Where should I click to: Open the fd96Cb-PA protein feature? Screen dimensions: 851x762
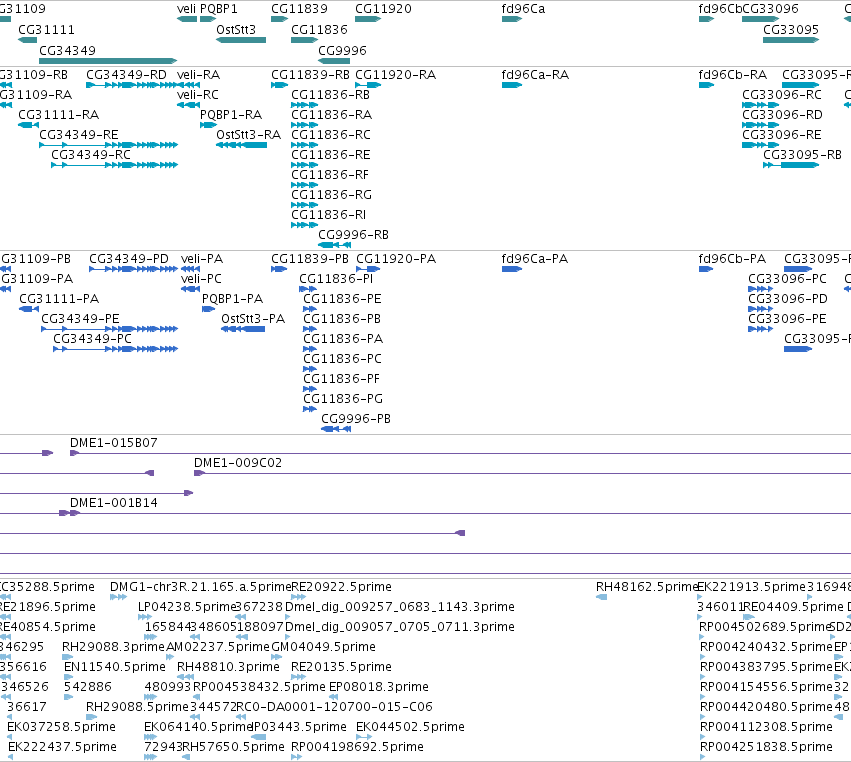732,259
